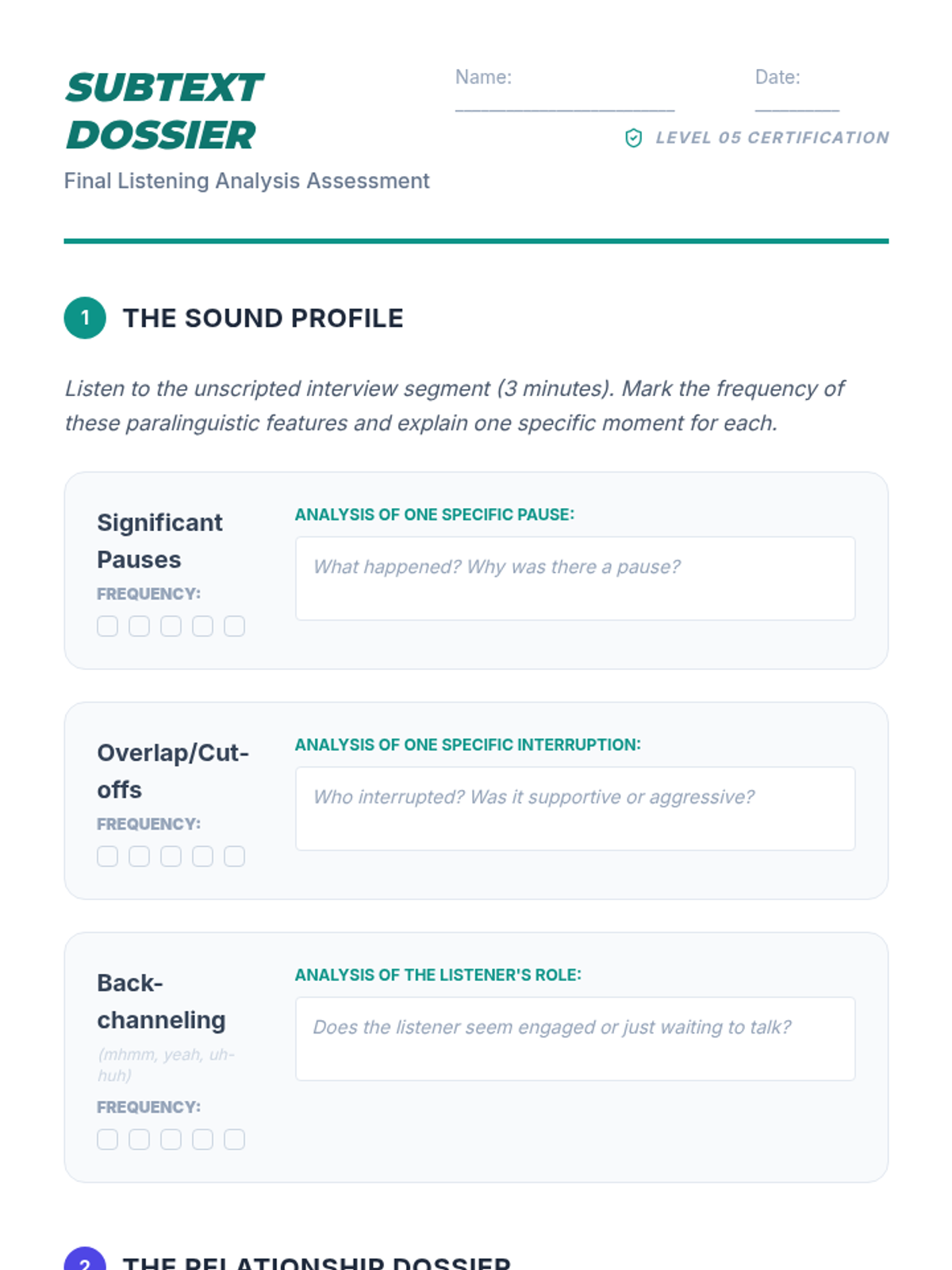Click the purple section number 2 badge
Viewport: 952px width, 1270px height.
pyautogui.click(x=85, y=1258)
